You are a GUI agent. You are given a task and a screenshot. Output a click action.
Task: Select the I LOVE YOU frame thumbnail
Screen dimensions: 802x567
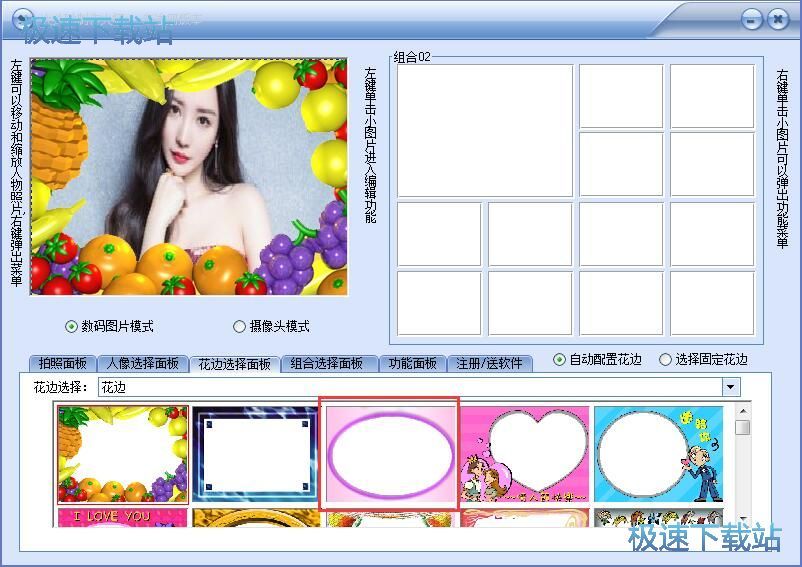[x=123, y=517]
